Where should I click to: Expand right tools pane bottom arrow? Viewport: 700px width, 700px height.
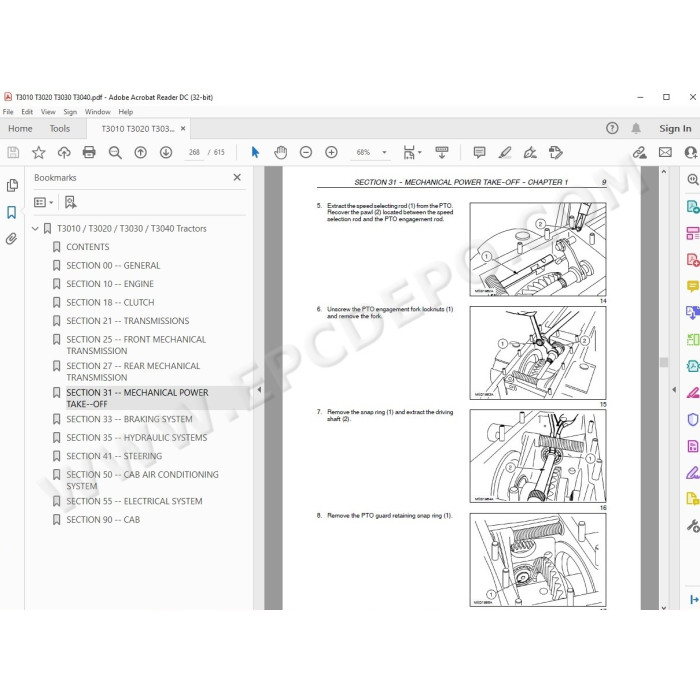tap(694, 600)
